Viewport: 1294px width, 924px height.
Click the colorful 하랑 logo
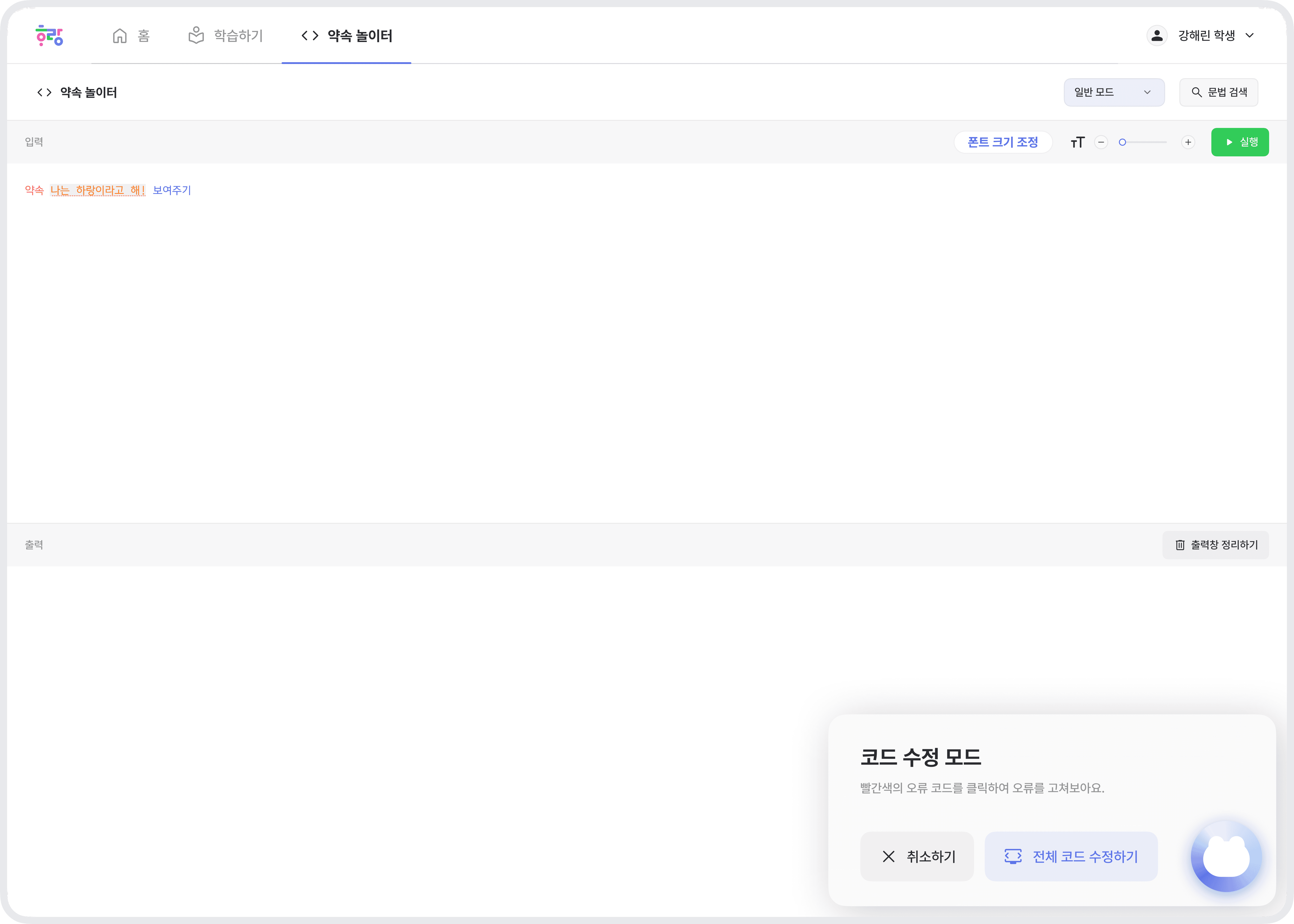point(50,35)
